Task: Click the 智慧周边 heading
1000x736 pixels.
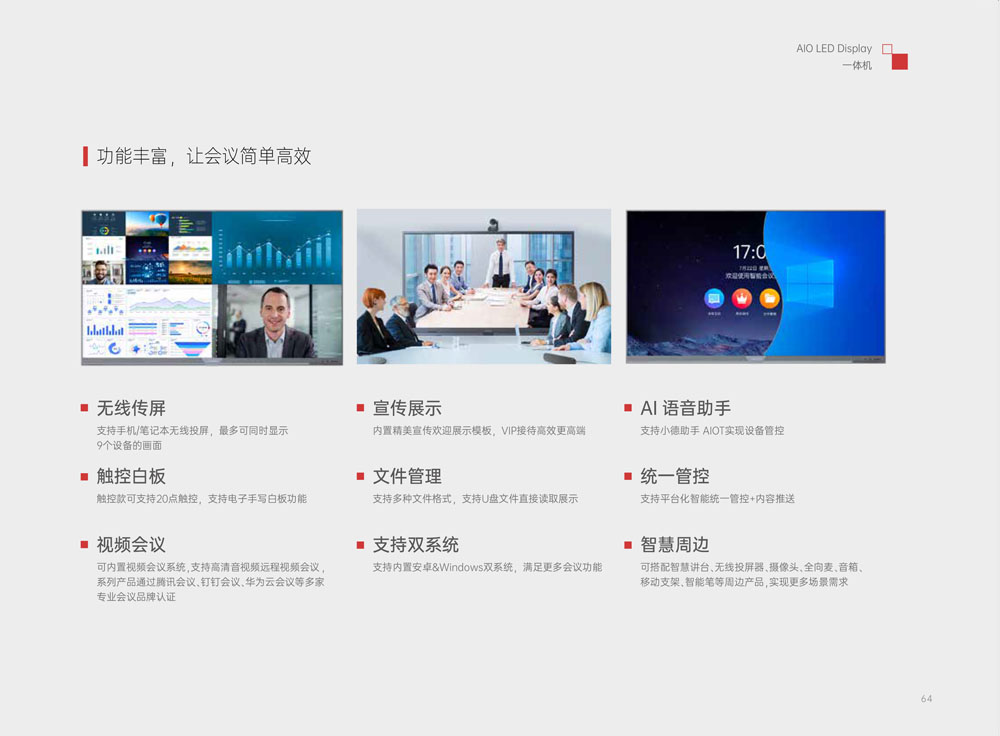Action: tap(674, 545)
